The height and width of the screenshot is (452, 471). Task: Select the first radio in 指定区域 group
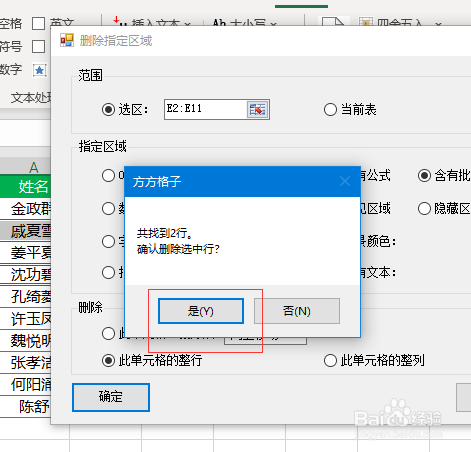(108, 175)
